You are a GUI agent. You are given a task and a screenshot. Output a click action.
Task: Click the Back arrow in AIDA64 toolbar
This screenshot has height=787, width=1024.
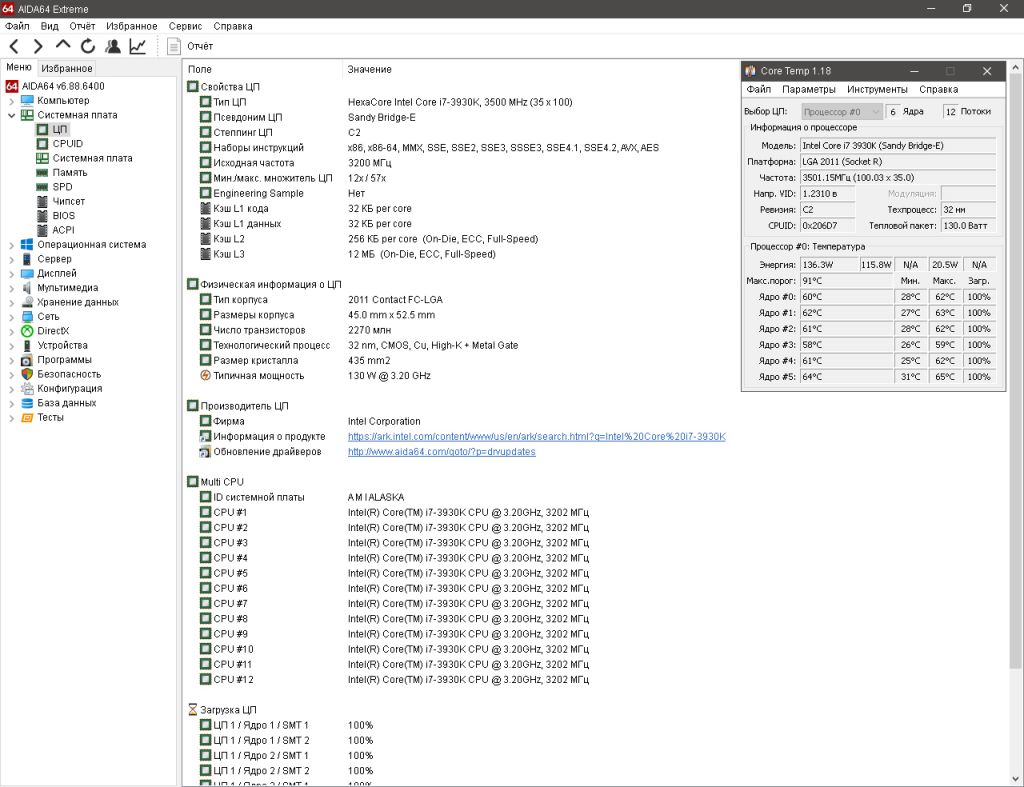pos(14,46)
